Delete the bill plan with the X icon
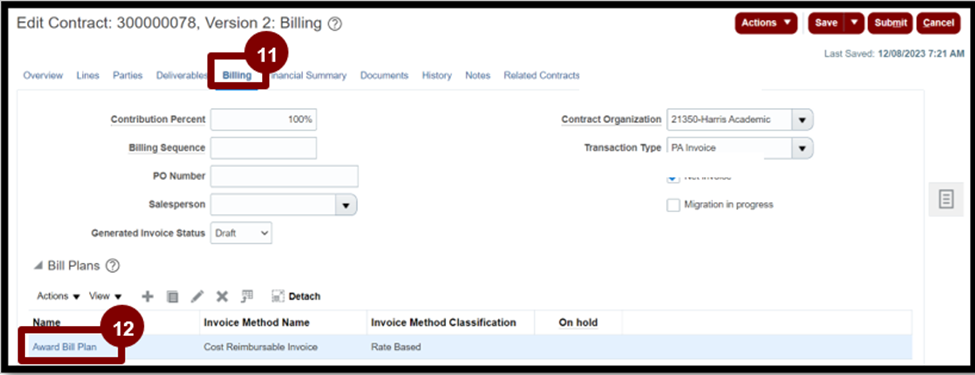975x375 pixels. pyautogui.click(x=221, y=297)
